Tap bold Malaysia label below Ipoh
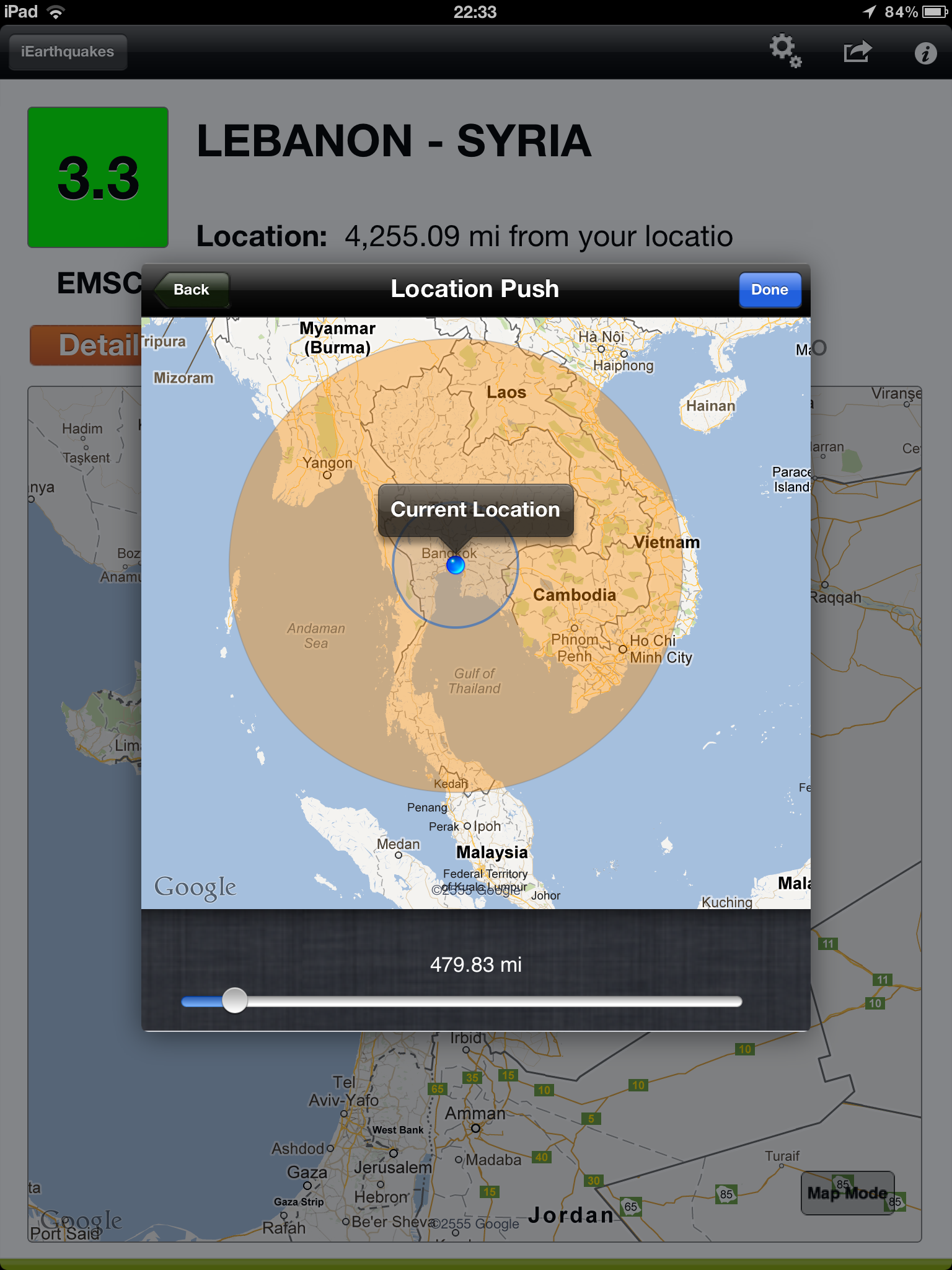Viewport: 952px width, 1270px height. pos(492,852)
